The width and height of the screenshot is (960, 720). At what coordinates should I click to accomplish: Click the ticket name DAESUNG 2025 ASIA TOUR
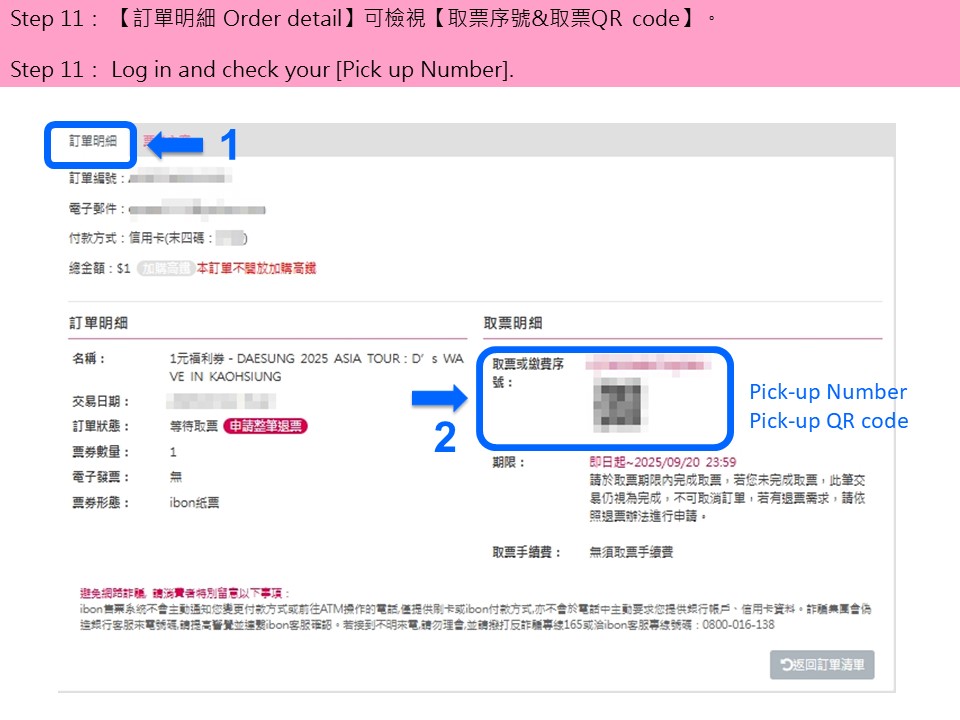(317, 367)
